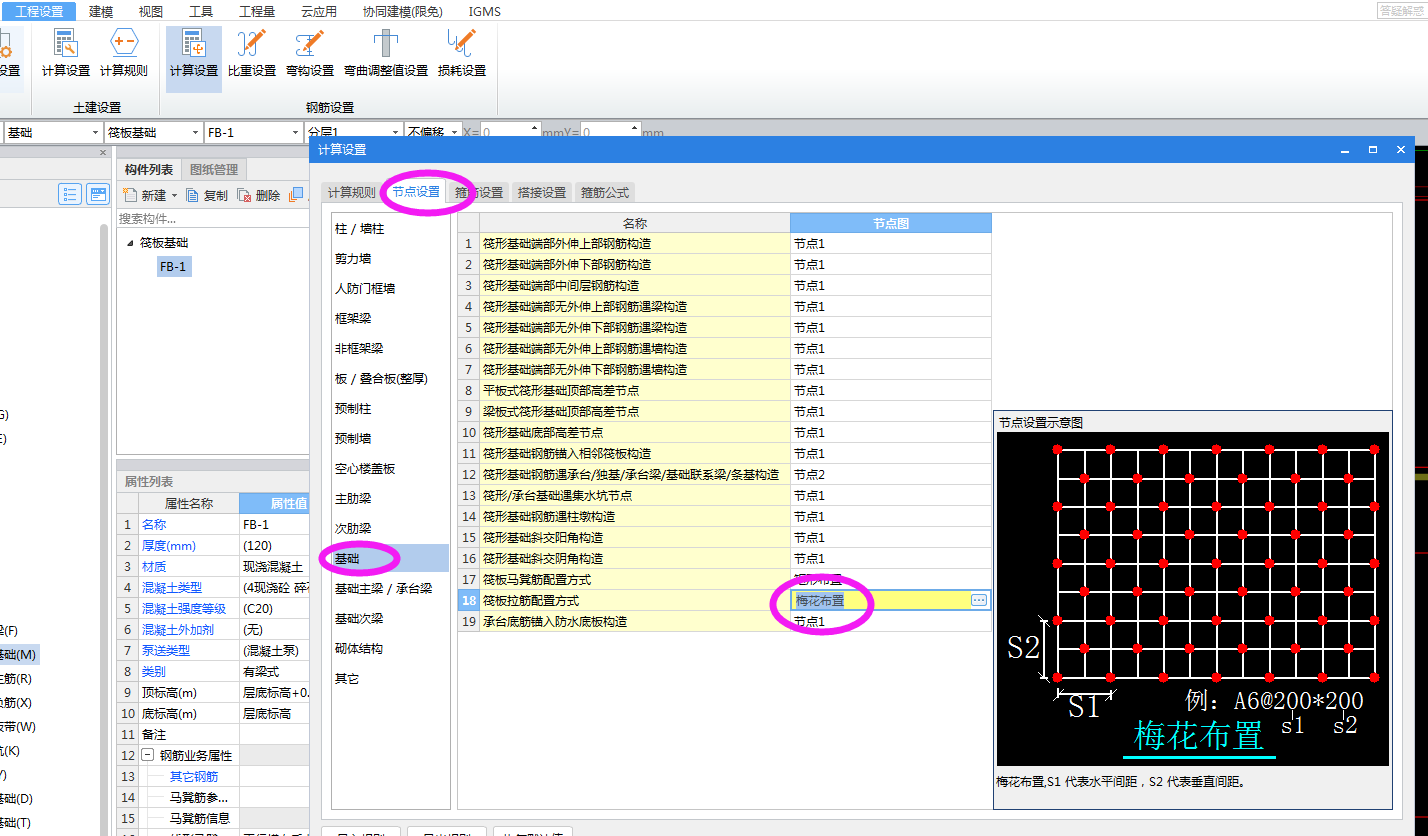
Task: Switch to the 构件列表 tab
Action: pyautogui.click(x=149, y=170)
